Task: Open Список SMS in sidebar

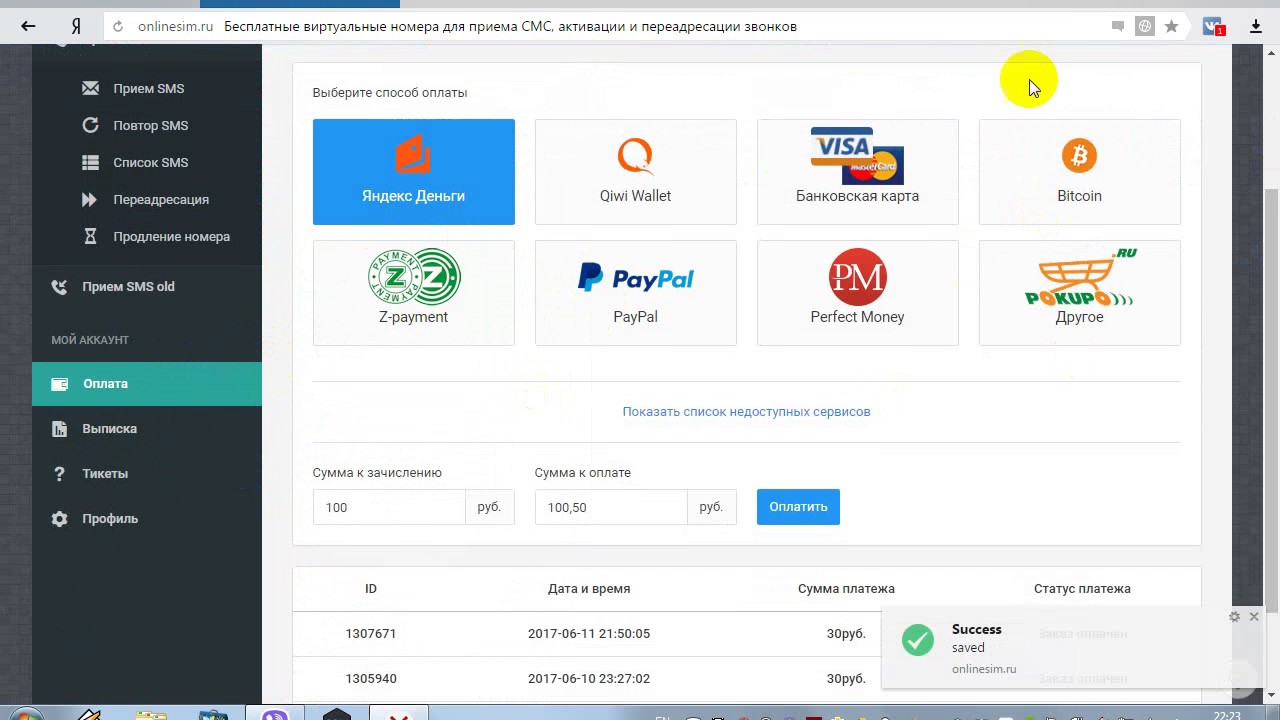Action: tap(150, 162)
